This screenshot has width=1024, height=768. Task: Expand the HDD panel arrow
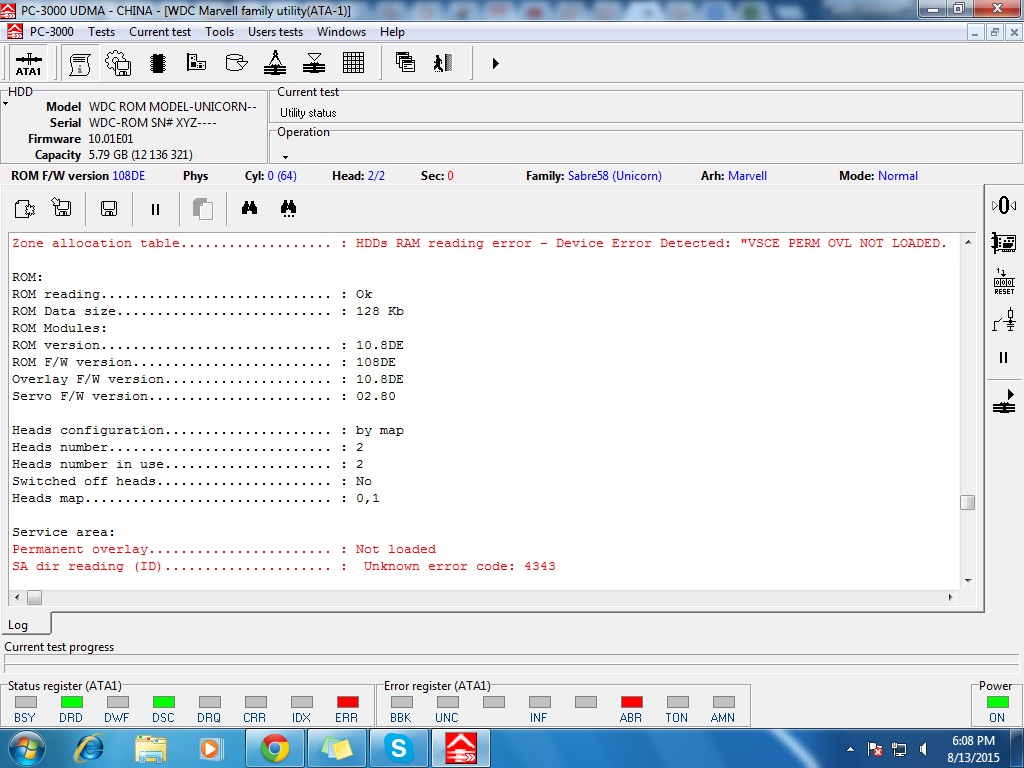pos(5,104)
